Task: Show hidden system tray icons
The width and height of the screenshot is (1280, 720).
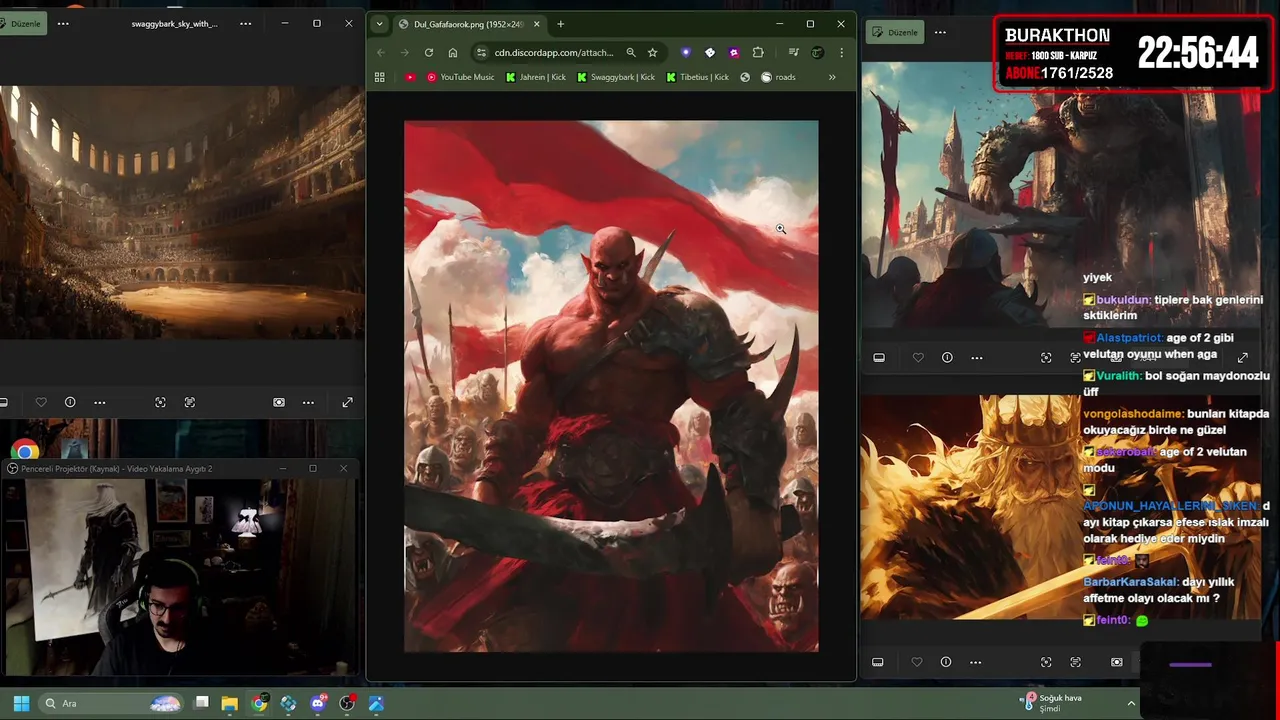Action: point(1131,703)
